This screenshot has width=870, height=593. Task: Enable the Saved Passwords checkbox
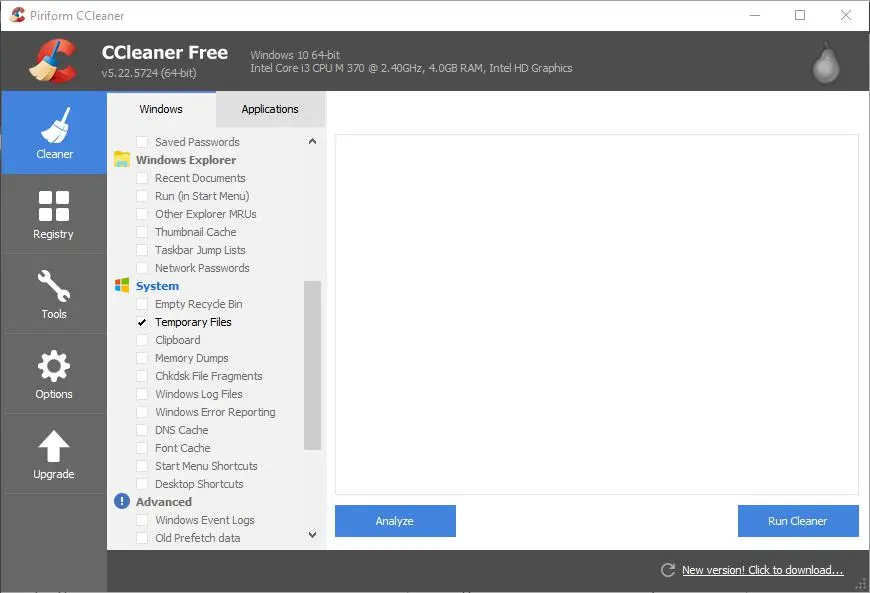pyautogui.click(x=142, y=142)
